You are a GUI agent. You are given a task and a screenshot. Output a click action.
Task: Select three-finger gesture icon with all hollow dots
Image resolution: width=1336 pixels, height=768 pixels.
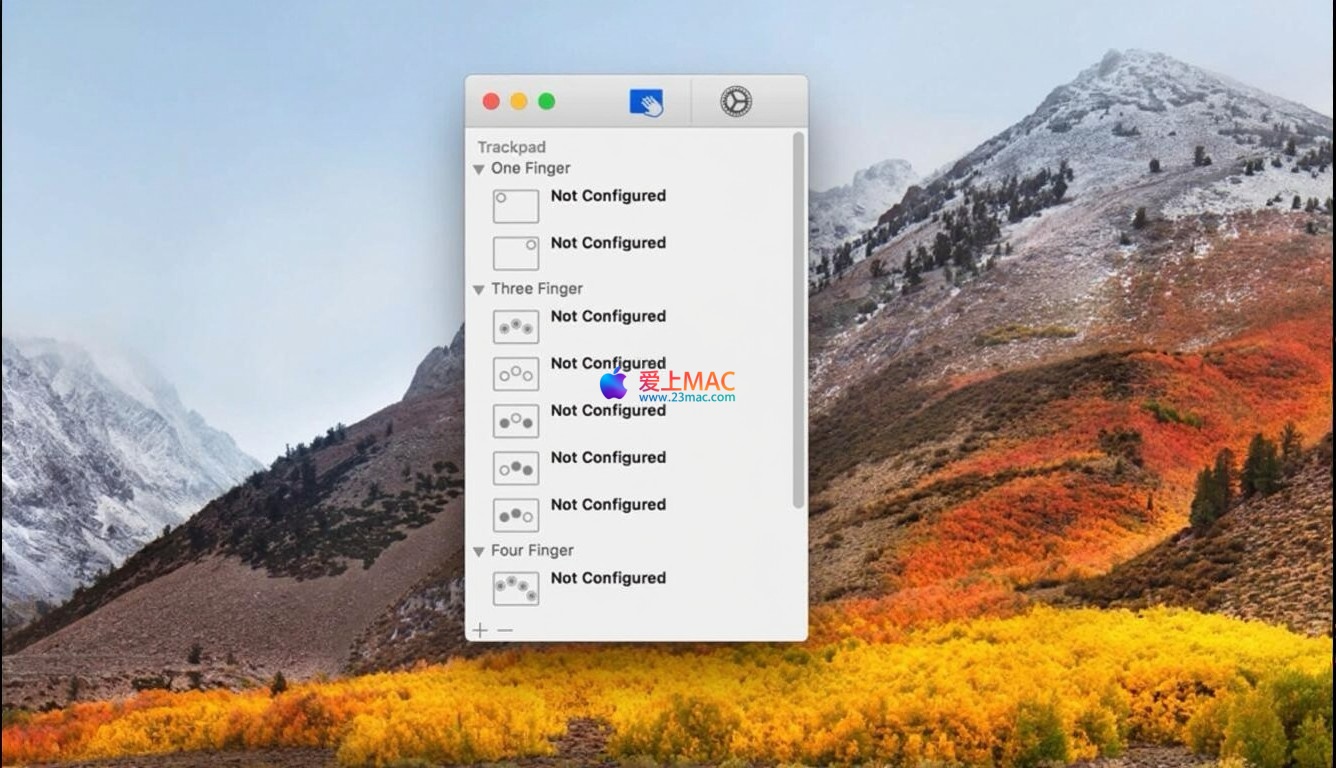516,374
